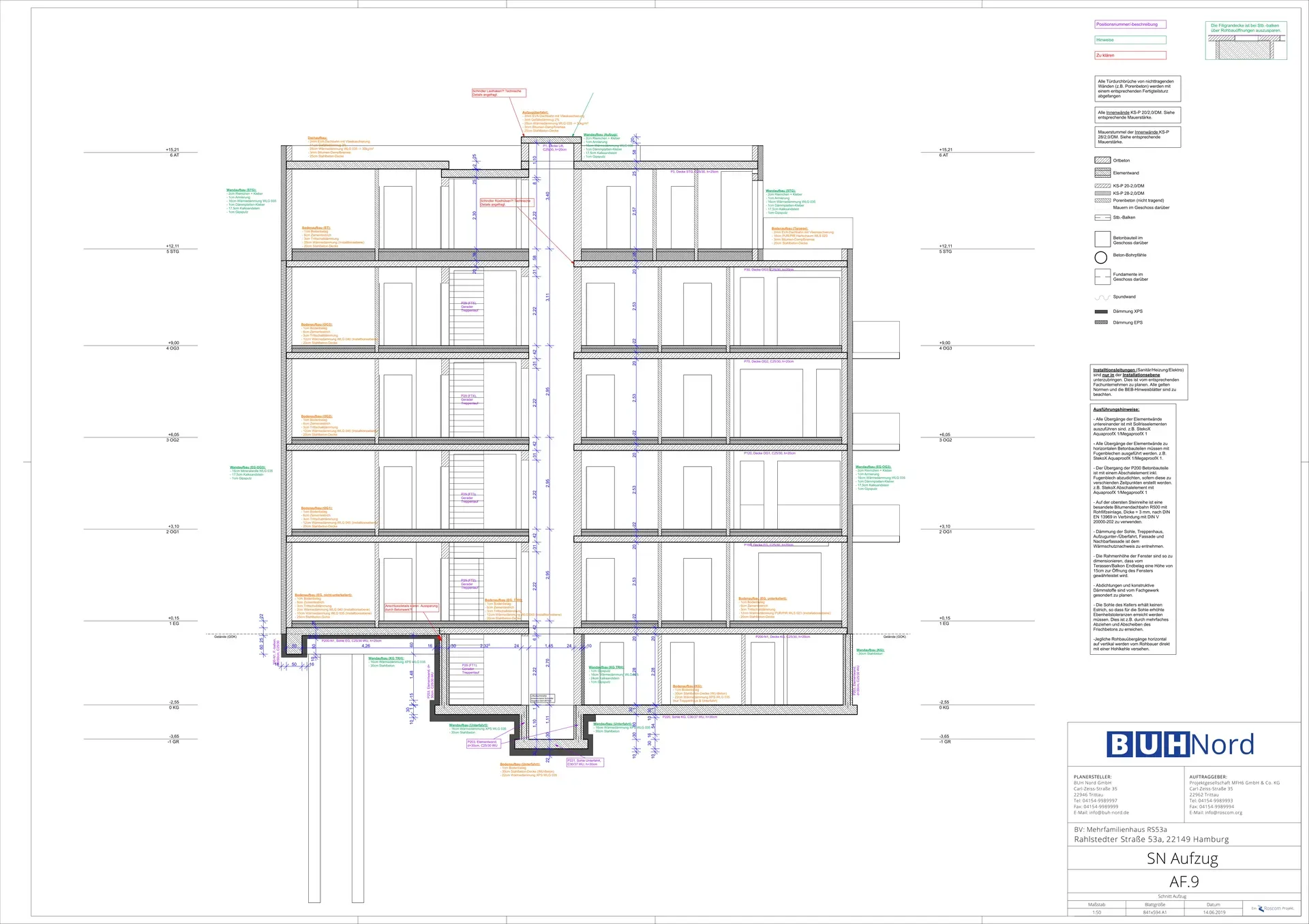
Task: Click the Dämmung EPS legend symbol
Action: click(x=1101, y=322)
